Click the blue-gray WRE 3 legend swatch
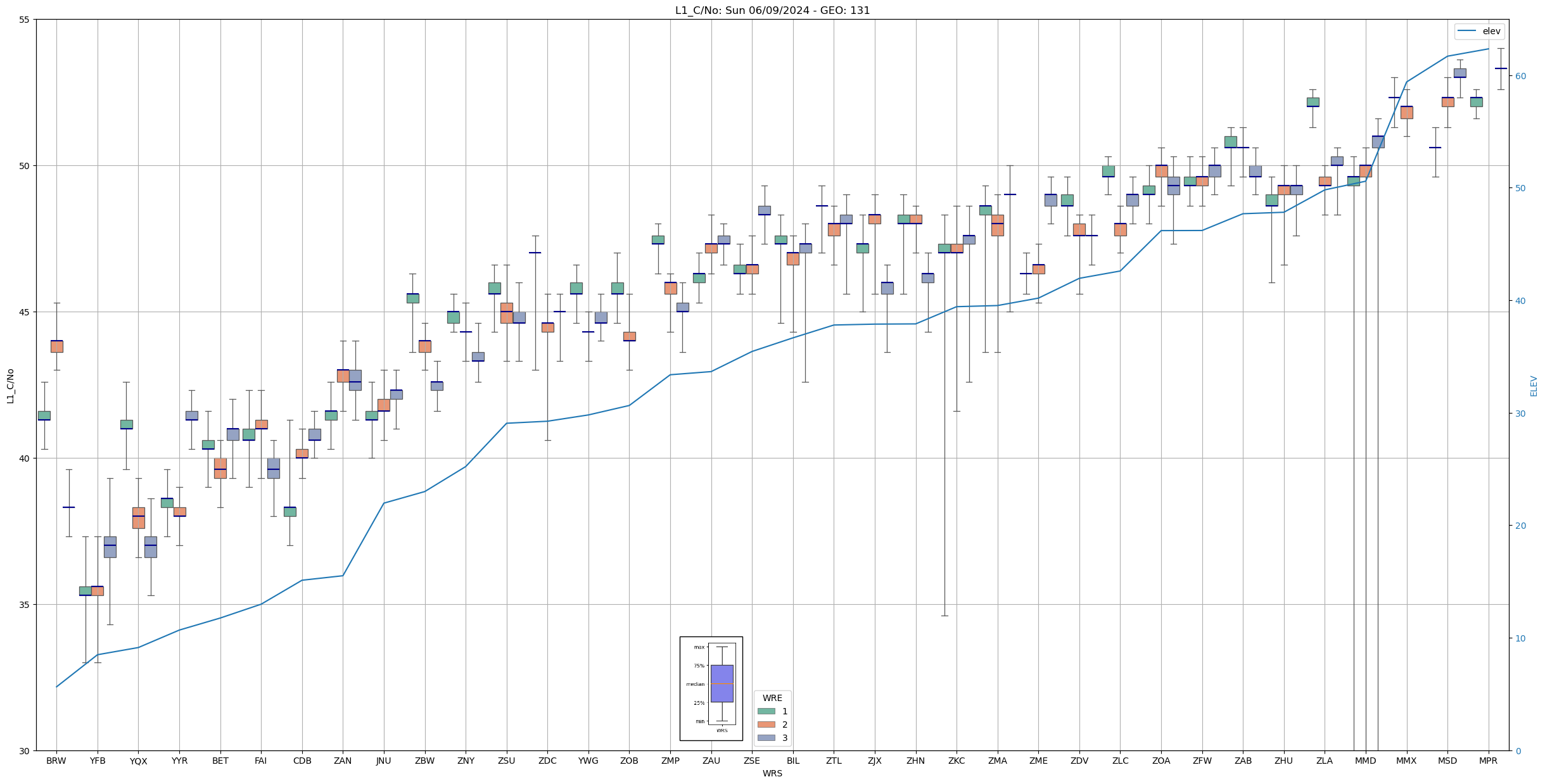1545x784 pixels. point(766,738)
